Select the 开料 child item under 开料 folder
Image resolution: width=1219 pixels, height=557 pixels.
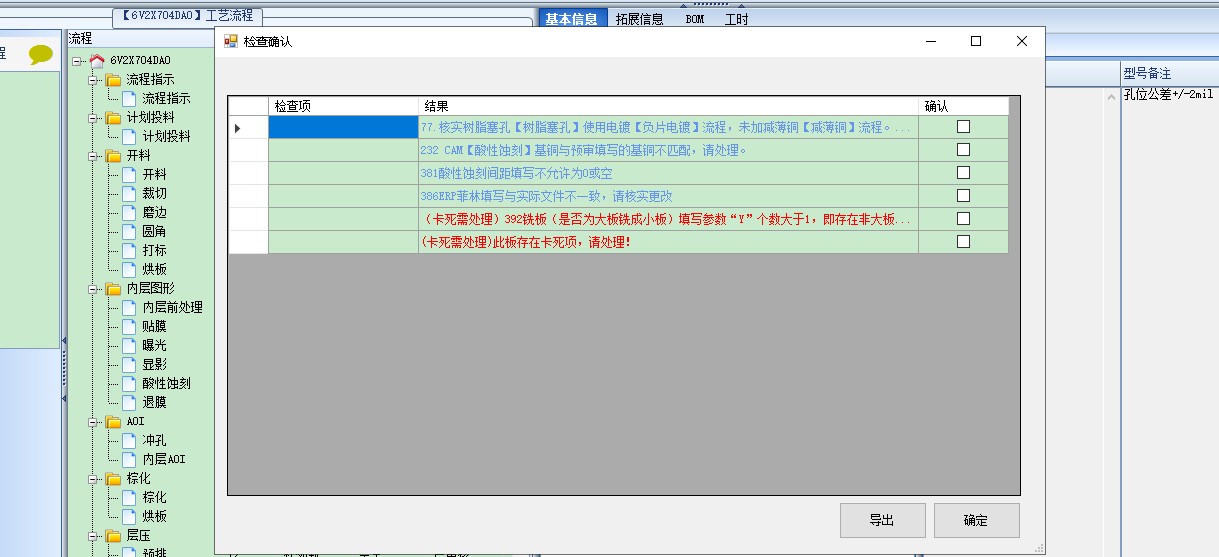click(154, 175)
